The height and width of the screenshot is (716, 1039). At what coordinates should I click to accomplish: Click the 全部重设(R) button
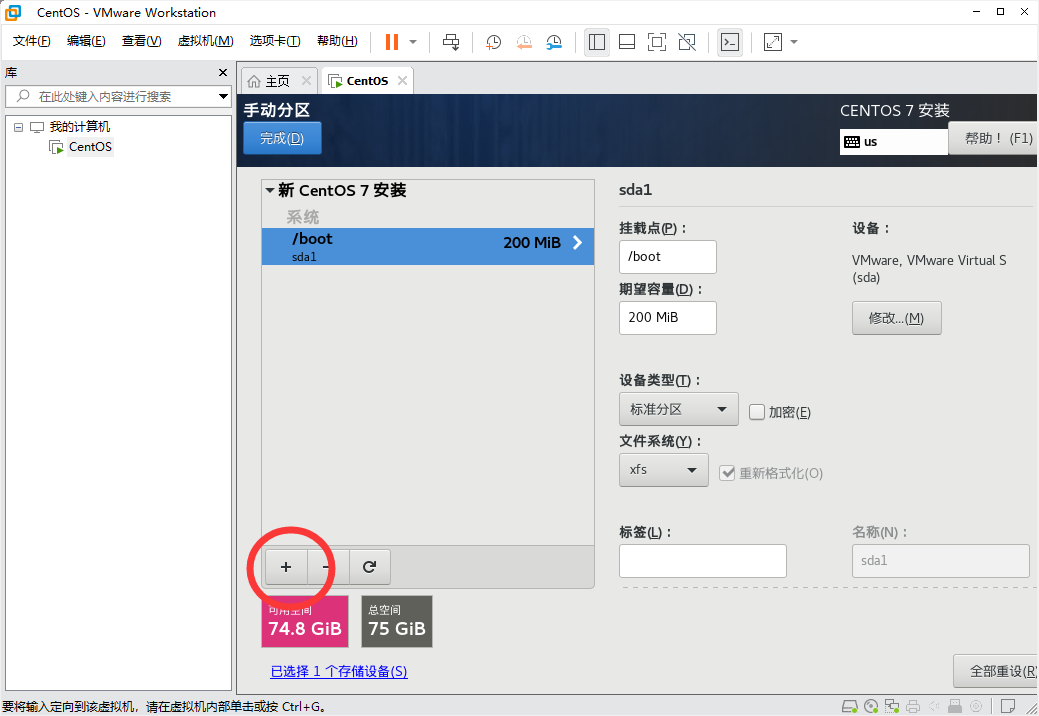[996, 671]
